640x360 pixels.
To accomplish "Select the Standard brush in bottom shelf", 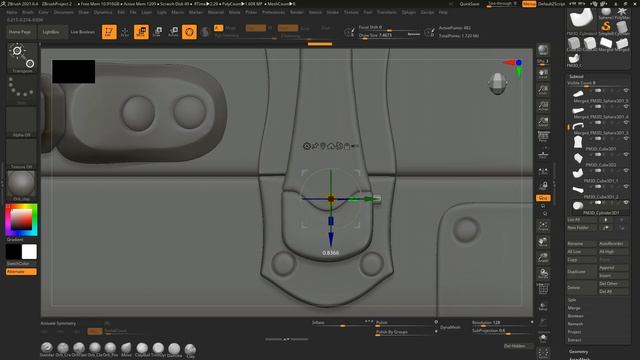I will tap(47, 349).
